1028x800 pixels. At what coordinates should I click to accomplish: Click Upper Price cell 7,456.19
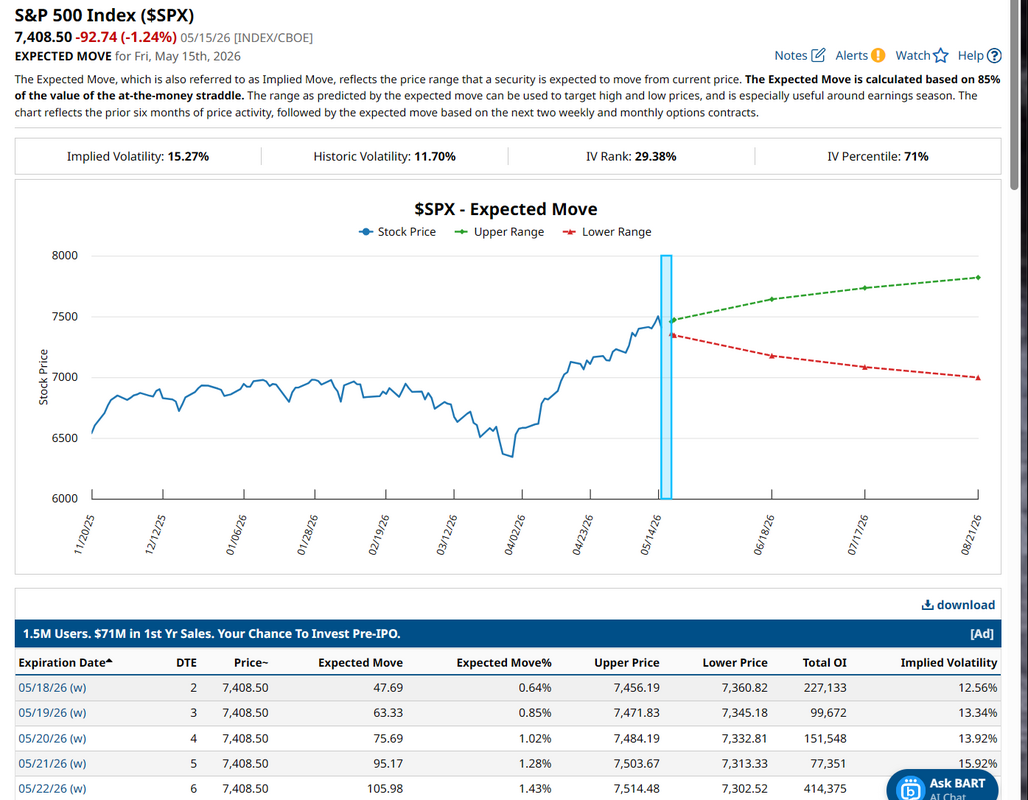click(x=637, y=688)
